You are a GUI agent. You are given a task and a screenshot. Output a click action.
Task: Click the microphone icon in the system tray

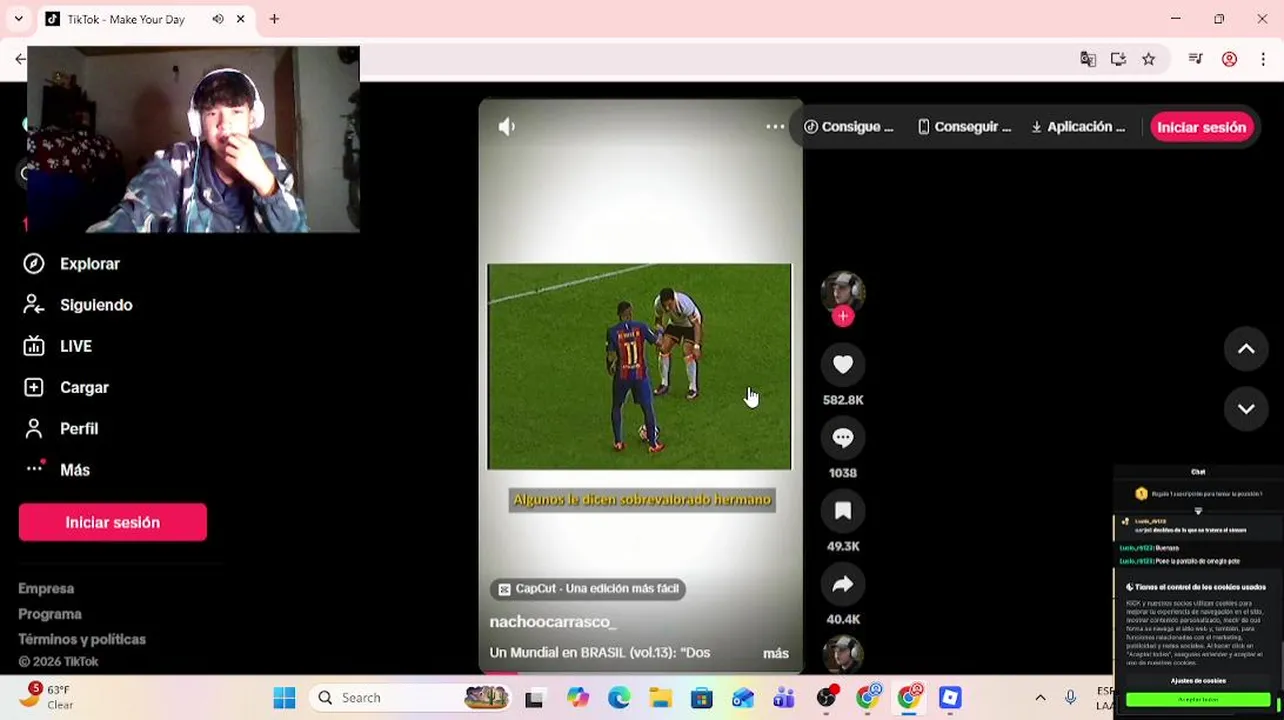pyautogui.click(x=1070, y=698)
